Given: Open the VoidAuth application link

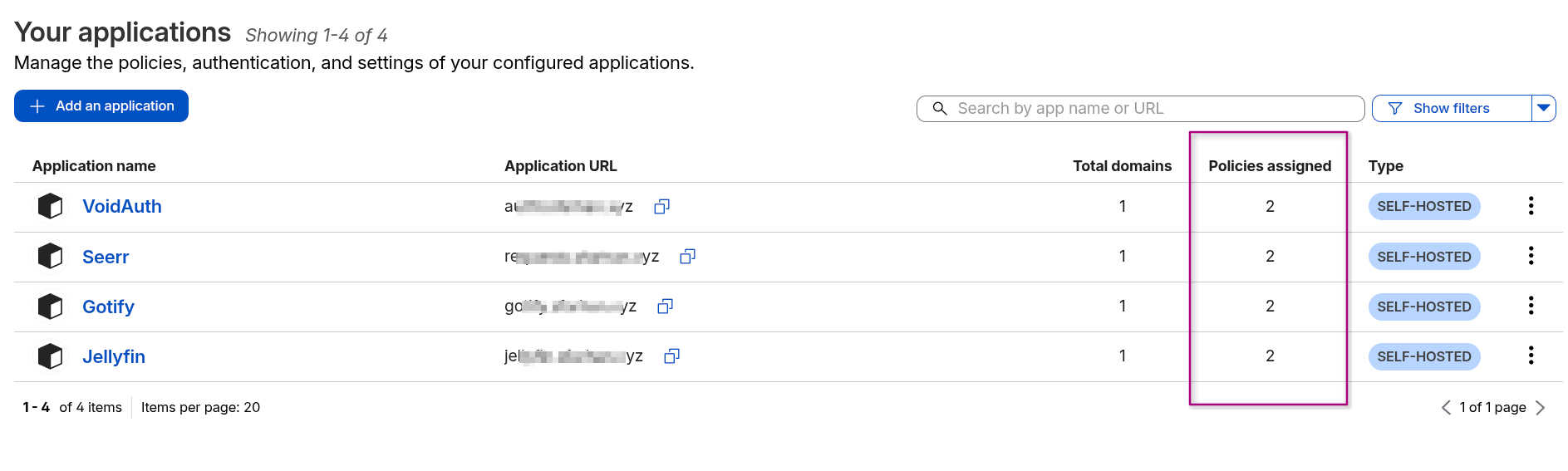Looking at the screenshot, I should (x=122, y=206).
